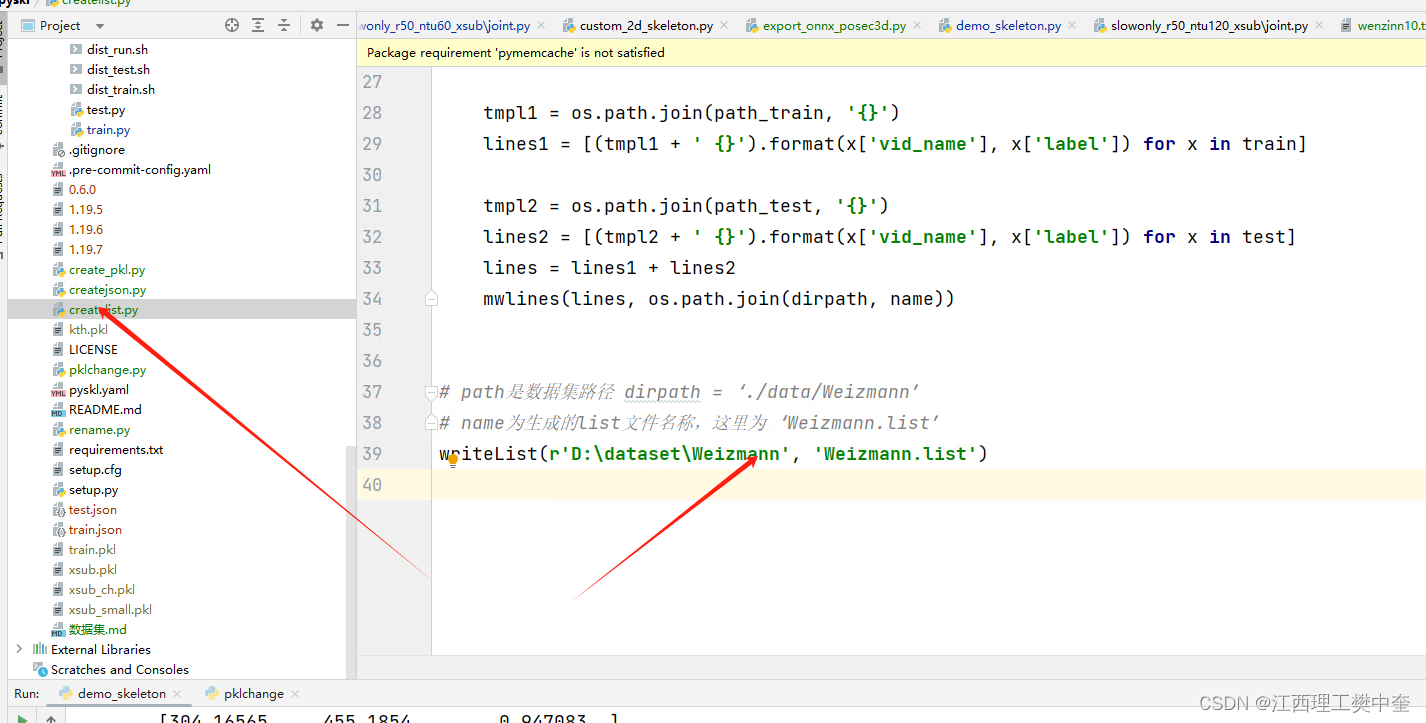Select dist_train.sh file
Image resolution: width=1426 pixels, height=723 pixels.
[121, 90]
